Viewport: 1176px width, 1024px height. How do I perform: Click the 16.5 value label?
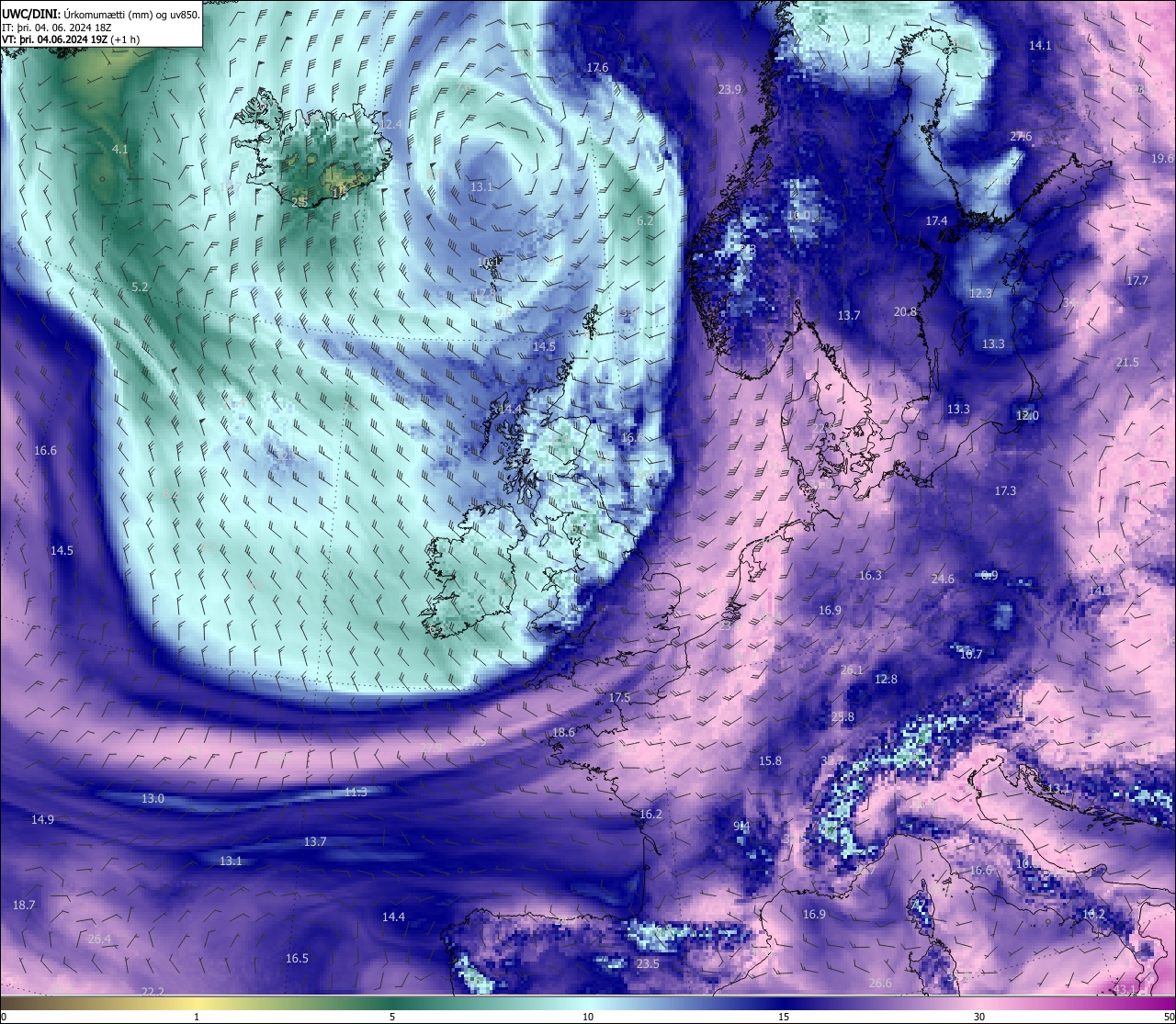click(297, 958)
